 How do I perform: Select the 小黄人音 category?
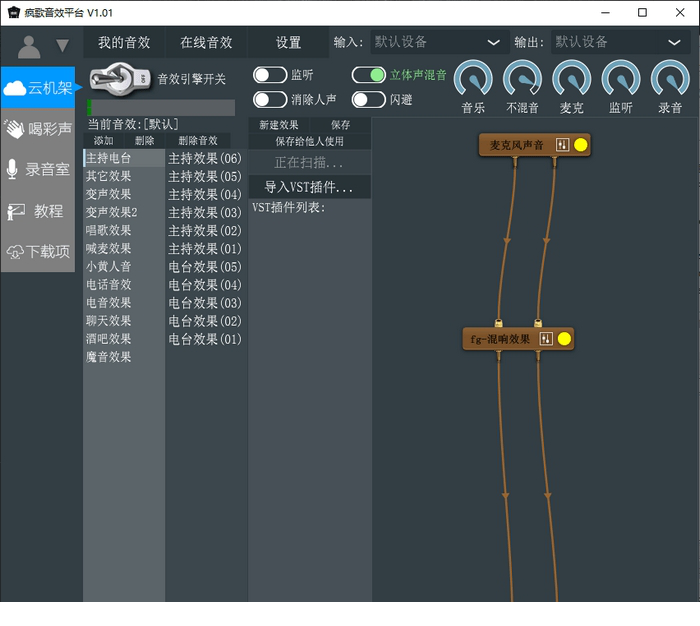[x=124, y=267]
